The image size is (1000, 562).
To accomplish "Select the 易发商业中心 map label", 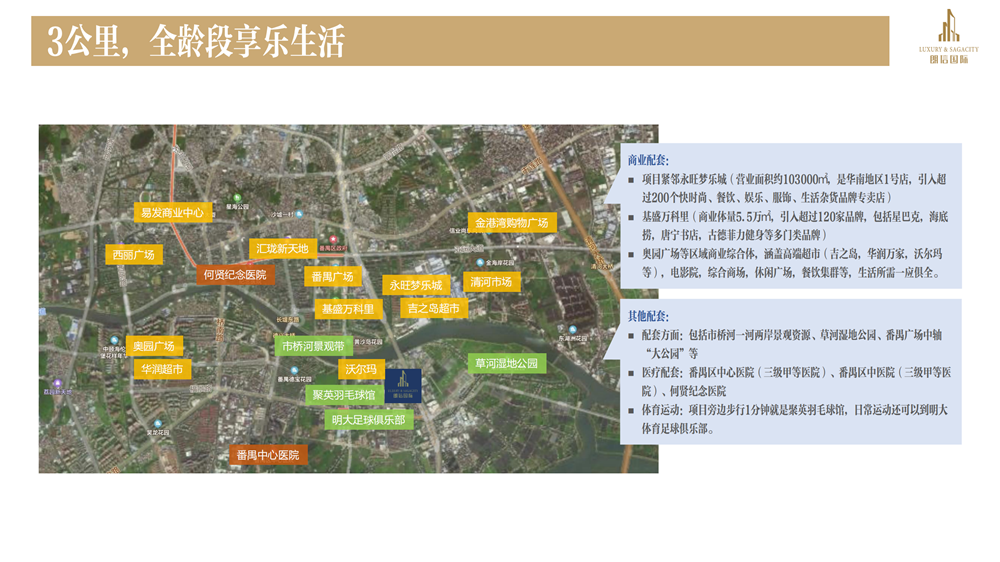I will (172, 212).
